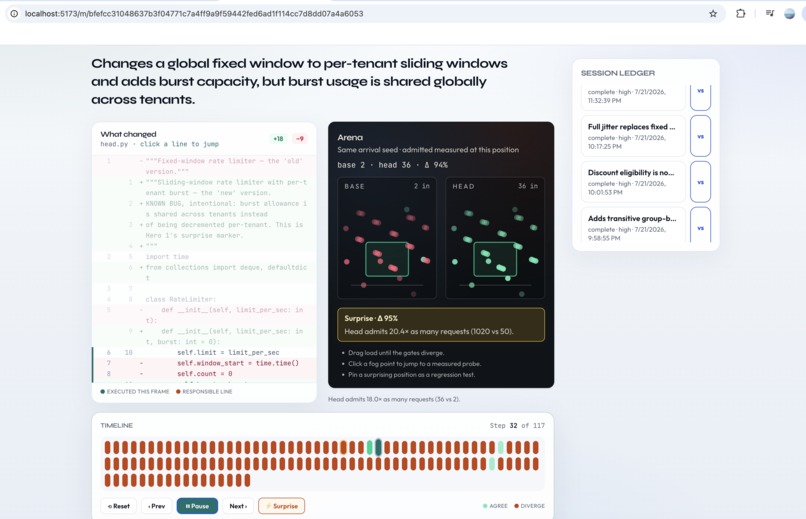Jump to added line 'from collections import deque'

coord(205,272)
